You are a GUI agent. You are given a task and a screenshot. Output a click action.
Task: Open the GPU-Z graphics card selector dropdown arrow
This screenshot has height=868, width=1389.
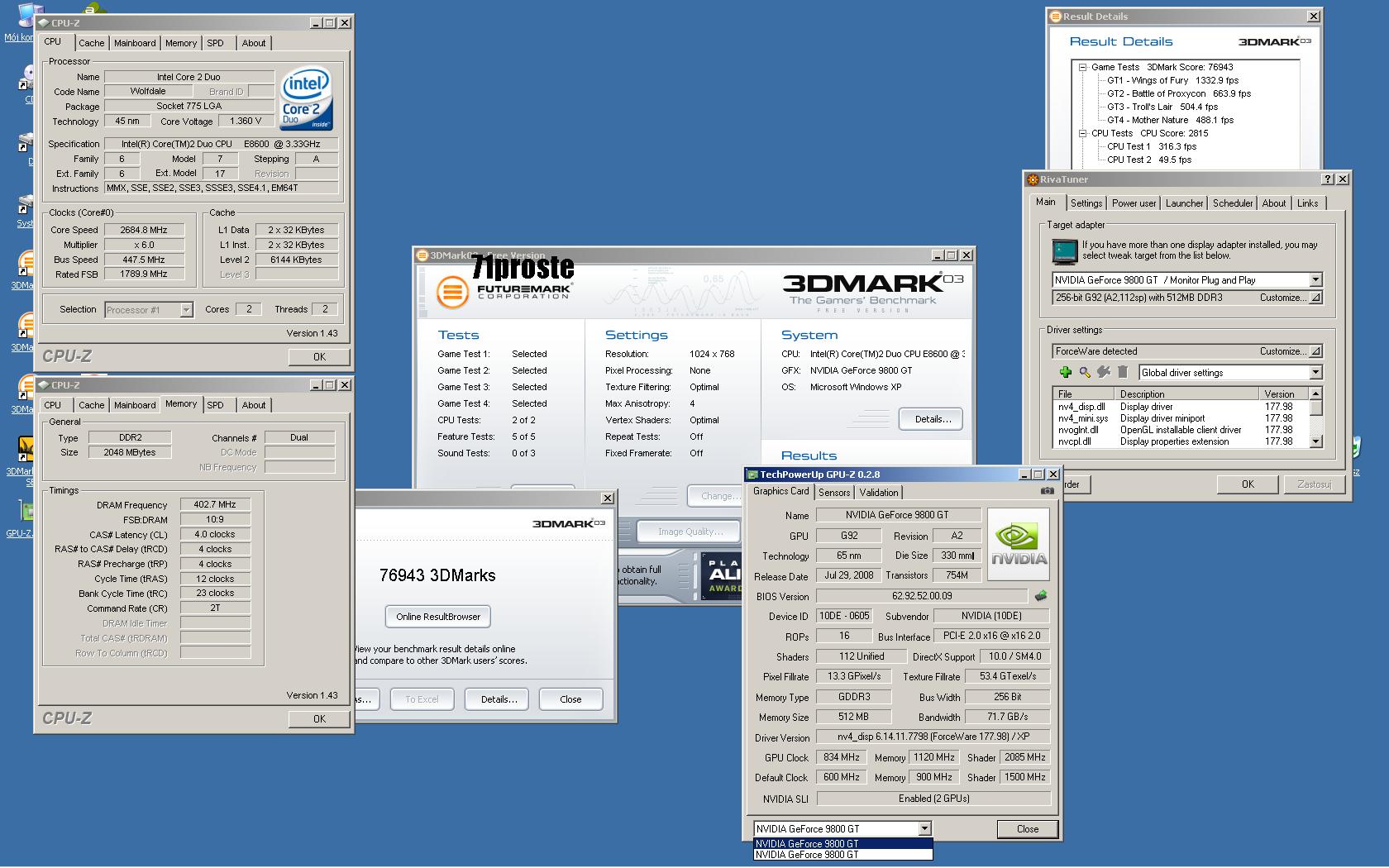pos(924,829)
